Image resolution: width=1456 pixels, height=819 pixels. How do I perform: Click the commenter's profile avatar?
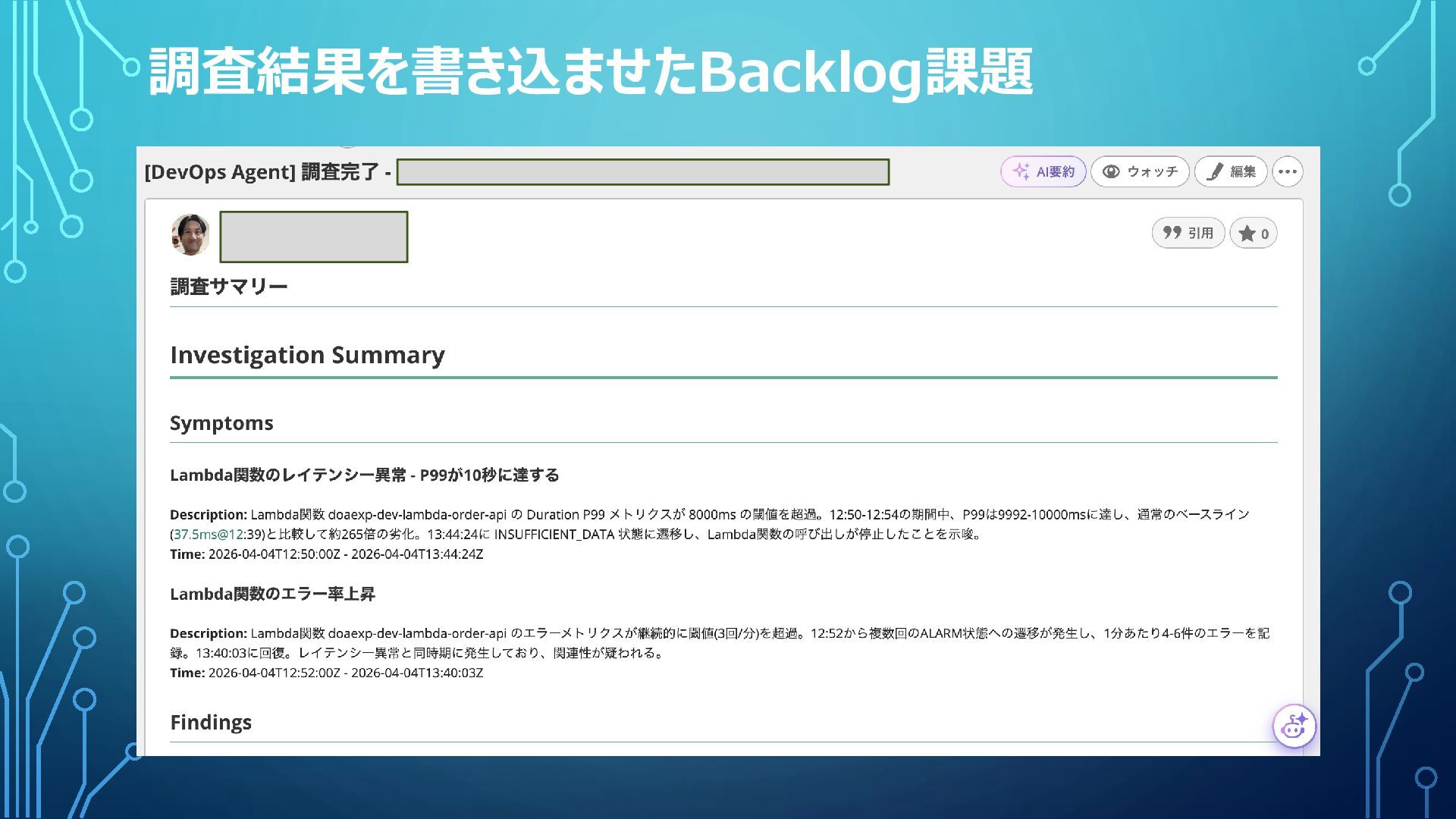pyautogui.click(x=190, y=235)
